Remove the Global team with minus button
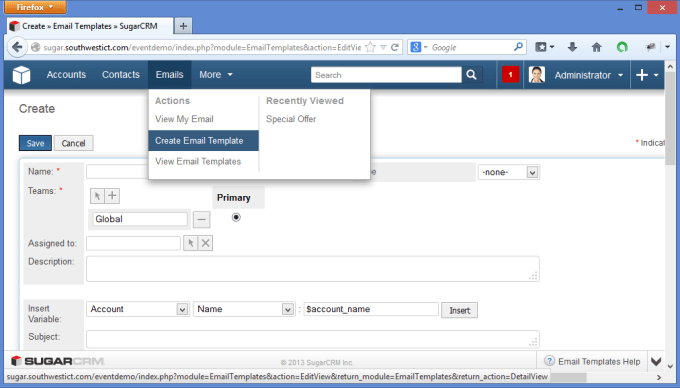The width and height of the screenshot is (680, 388). pos(201,219)
